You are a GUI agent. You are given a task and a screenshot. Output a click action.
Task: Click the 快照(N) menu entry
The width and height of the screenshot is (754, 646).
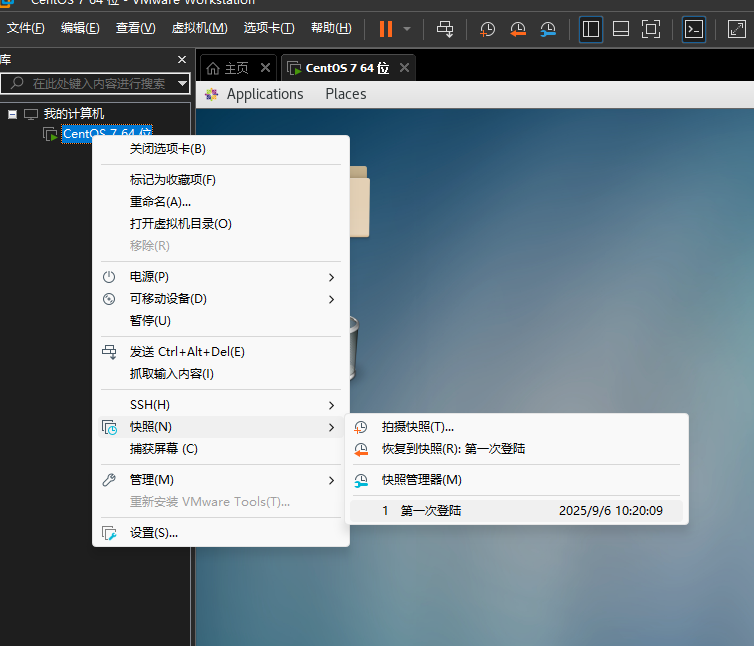[x=221, y=427]
